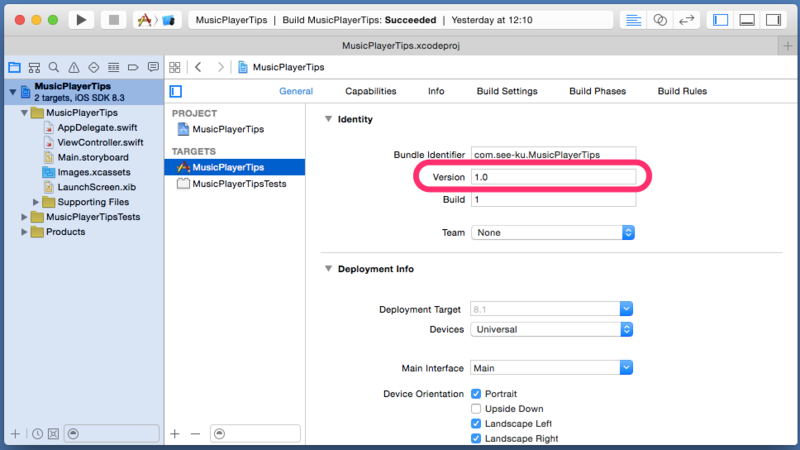The image size is (800, 450).
Task: Add a new file in navigator
Action: (x=15, y=434)
